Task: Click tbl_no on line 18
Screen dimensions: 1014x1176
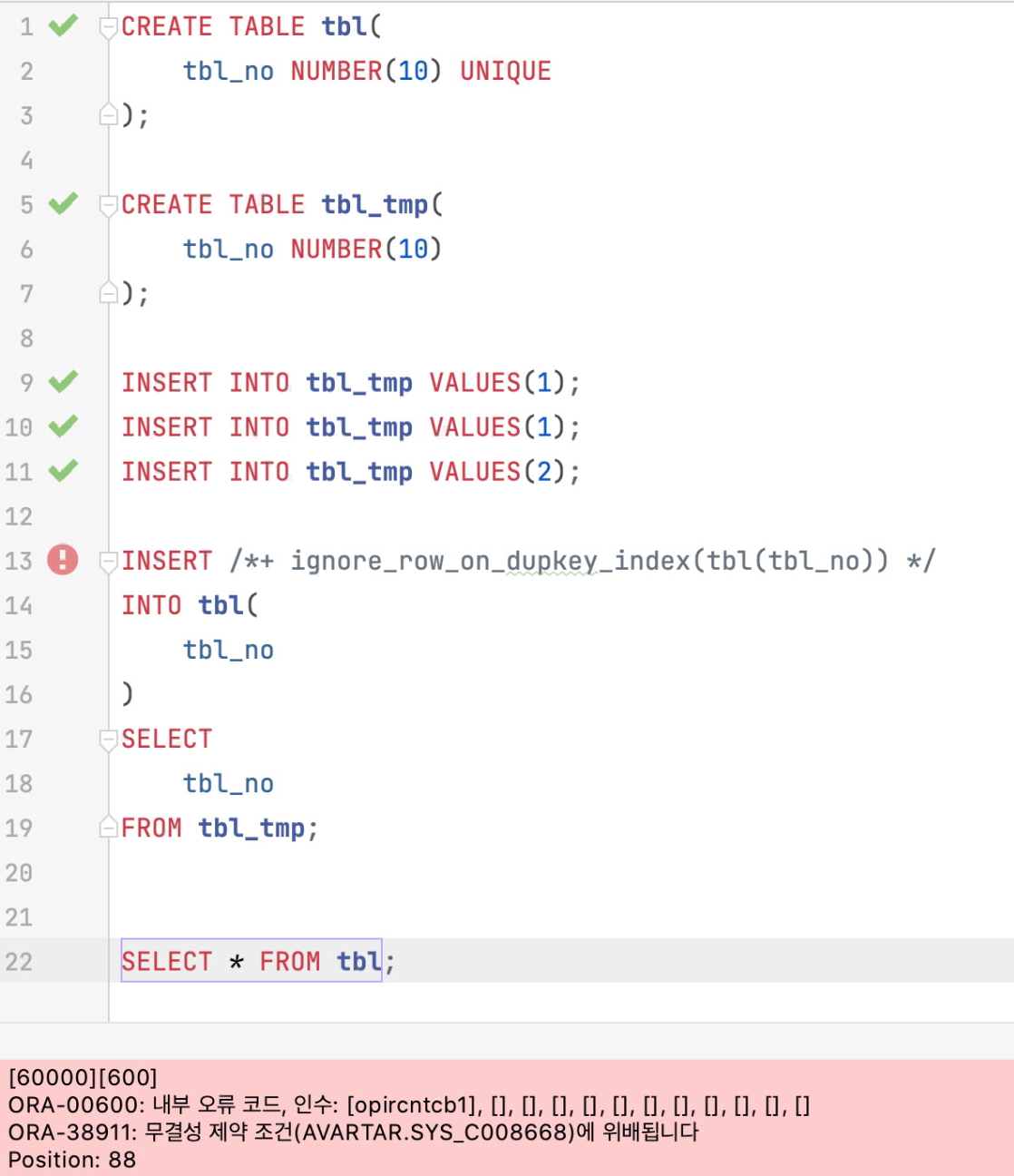Action: [x=229, y=784]
